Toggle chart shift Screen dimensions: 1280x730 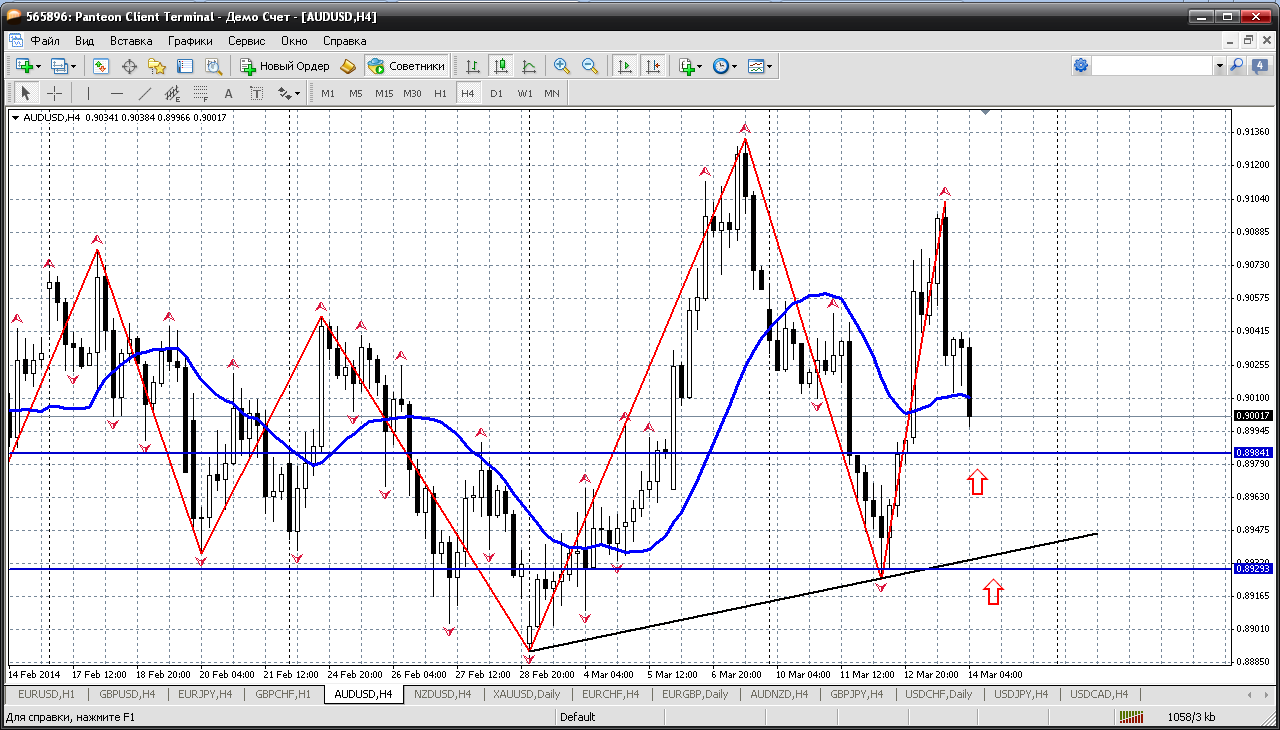pos(653,66)
